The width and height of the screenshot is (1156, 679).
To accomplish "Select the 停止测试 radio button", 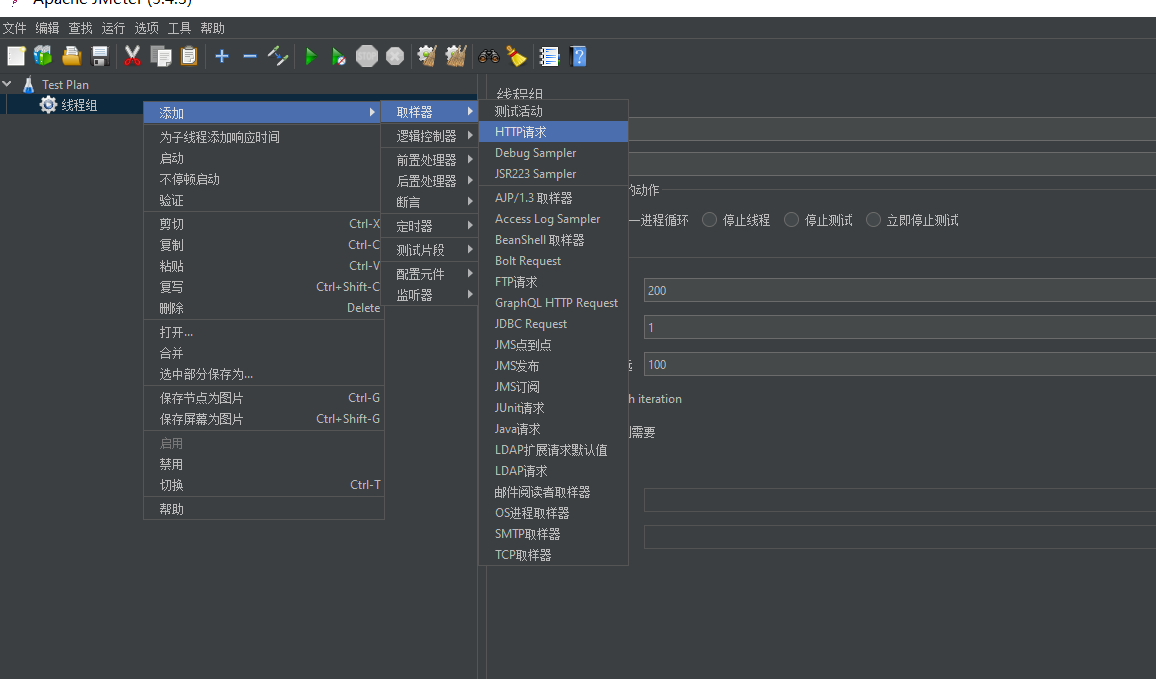I will pyautogui.click(x=791, y=220).
